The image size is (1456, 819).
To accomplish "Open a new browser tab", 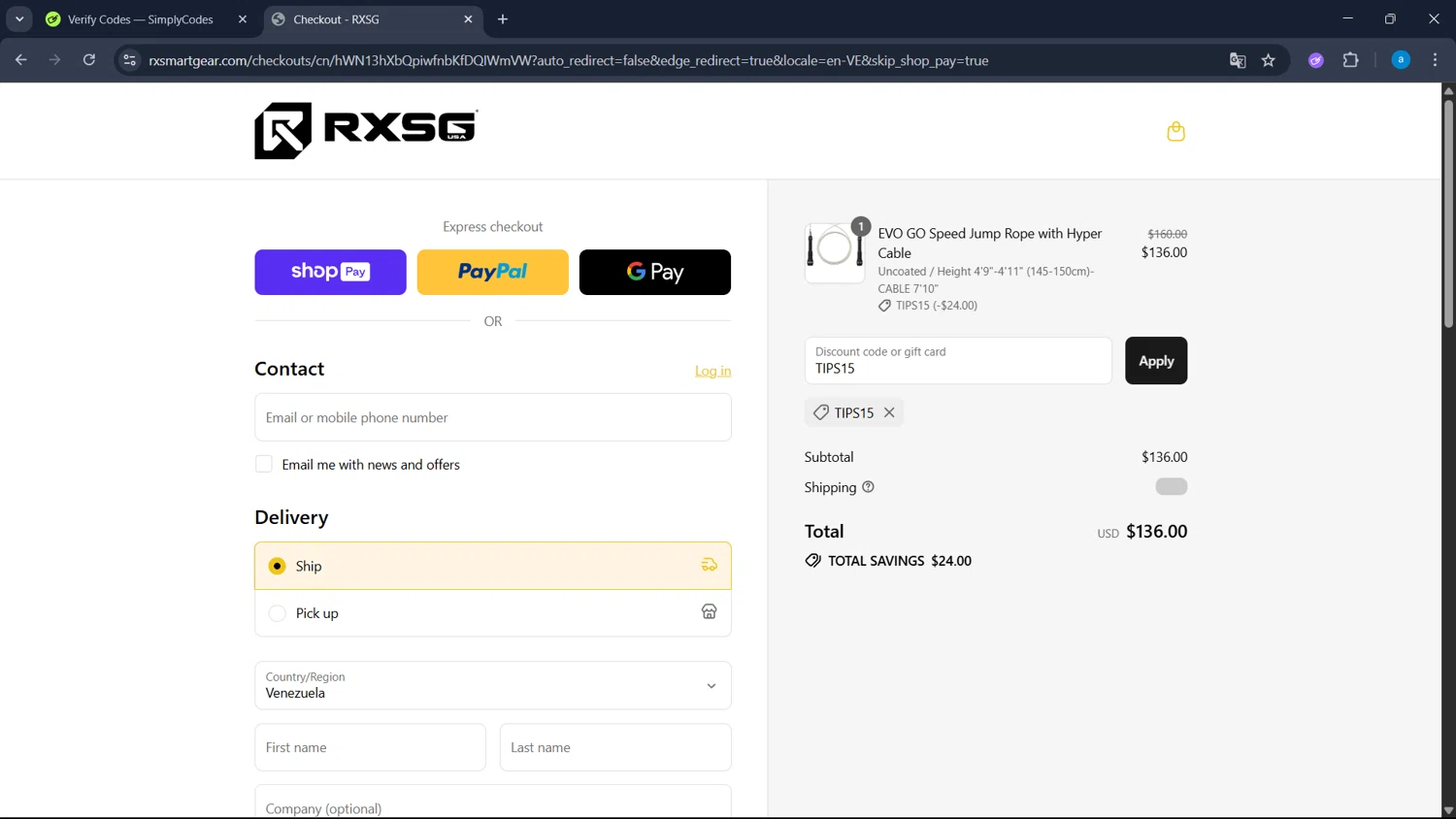I will point(503,19).
